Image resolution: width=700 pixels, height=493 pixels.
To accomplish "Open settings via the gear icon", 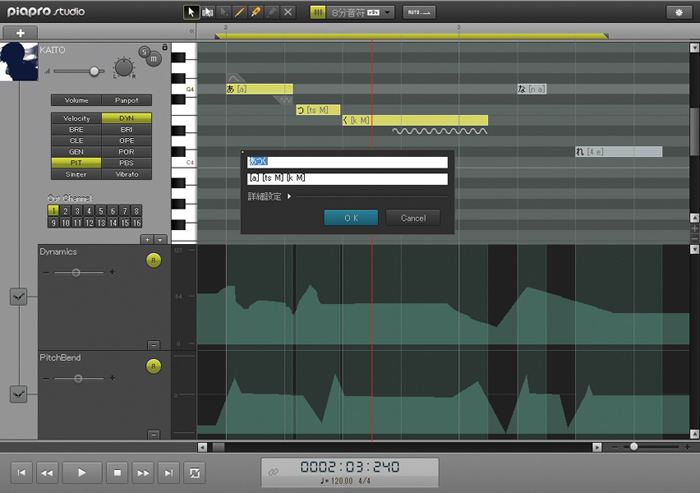I will 677,12.
